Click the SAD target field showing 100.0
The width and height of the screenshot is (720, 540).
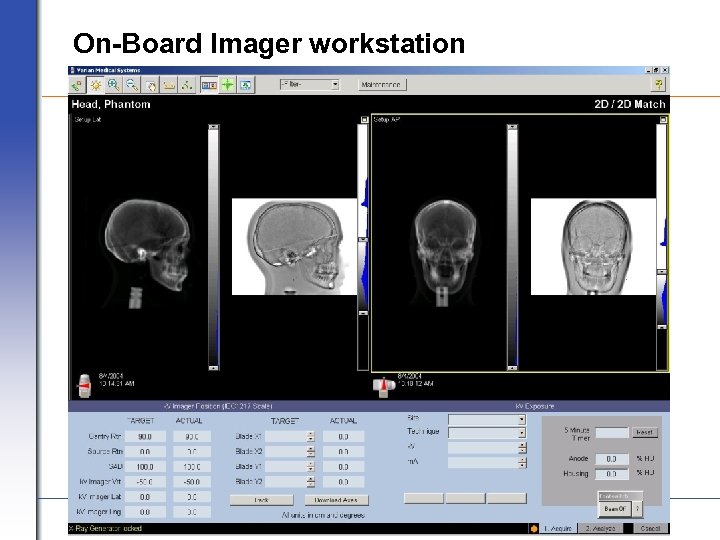[x=145, y=467]
